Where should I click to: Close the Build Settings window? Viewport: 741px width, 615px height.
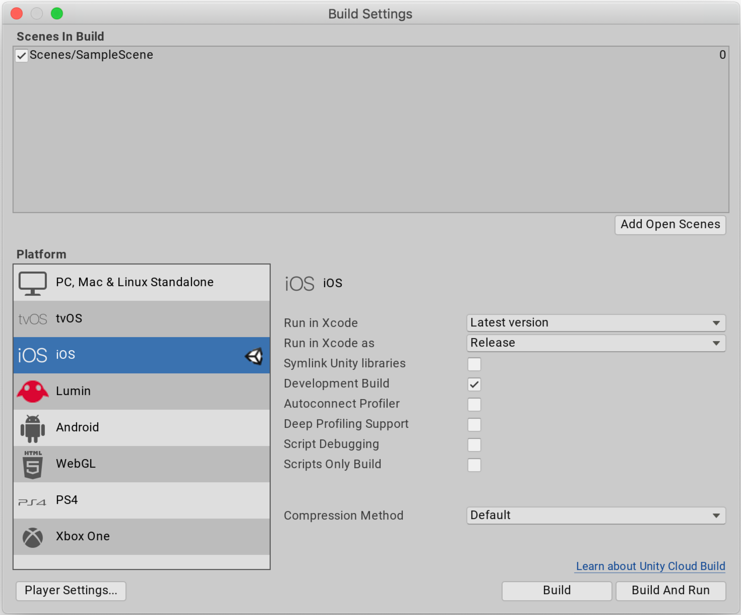click(x=17, y=14)
